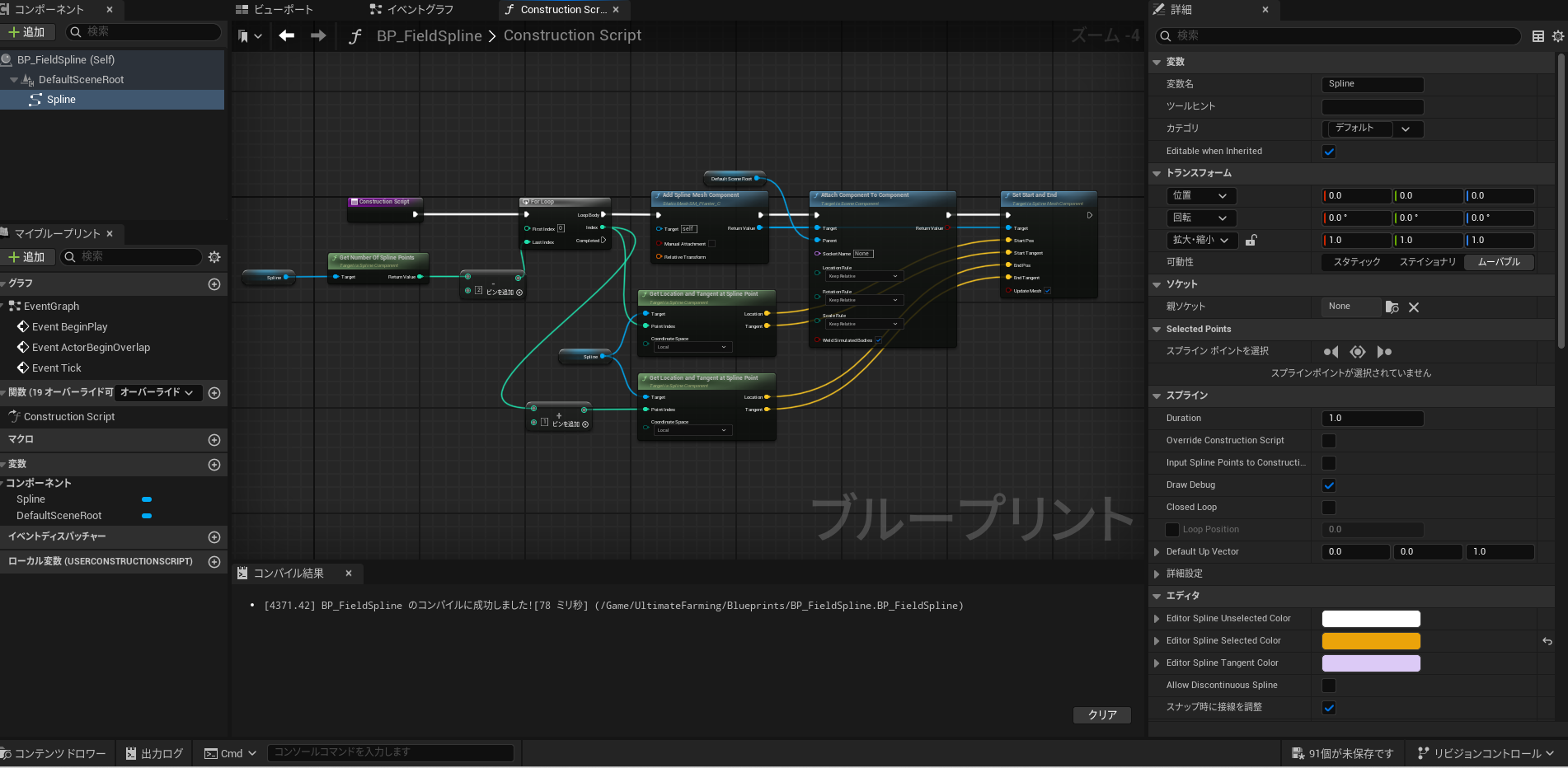Disable the Draw Debug checkbox
Image resolution: width=1568 pixels, height=768 pixels.
1328,485
